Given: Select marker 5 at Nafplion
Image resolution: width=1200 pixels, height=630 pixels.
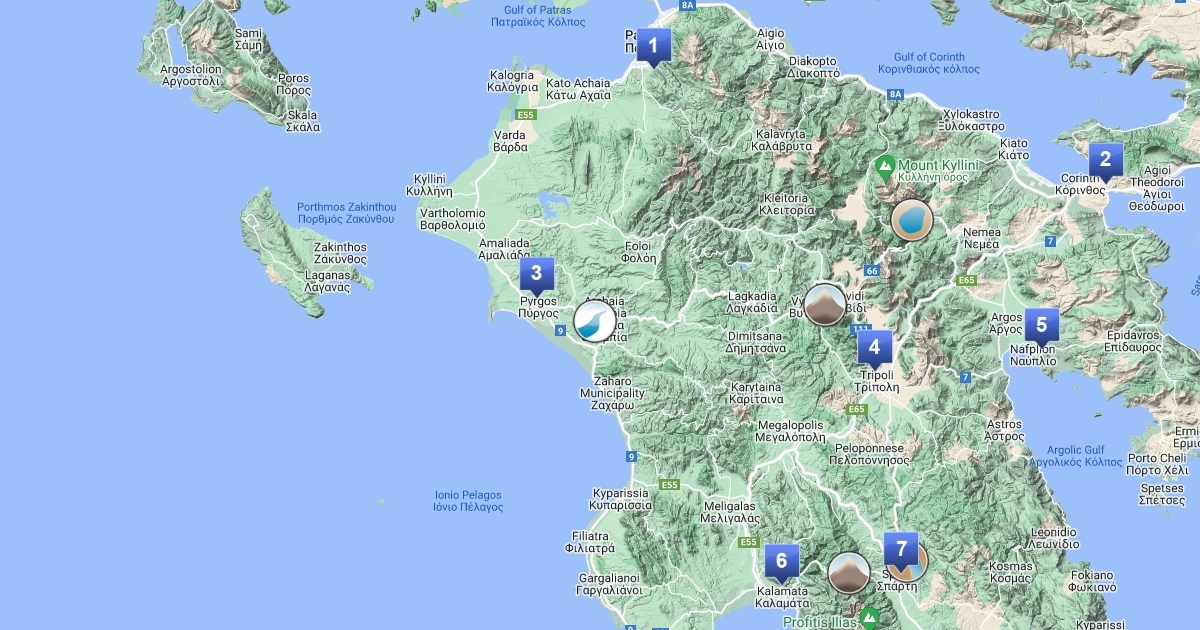Looking at the screenshot, I should pos(1041,325).
